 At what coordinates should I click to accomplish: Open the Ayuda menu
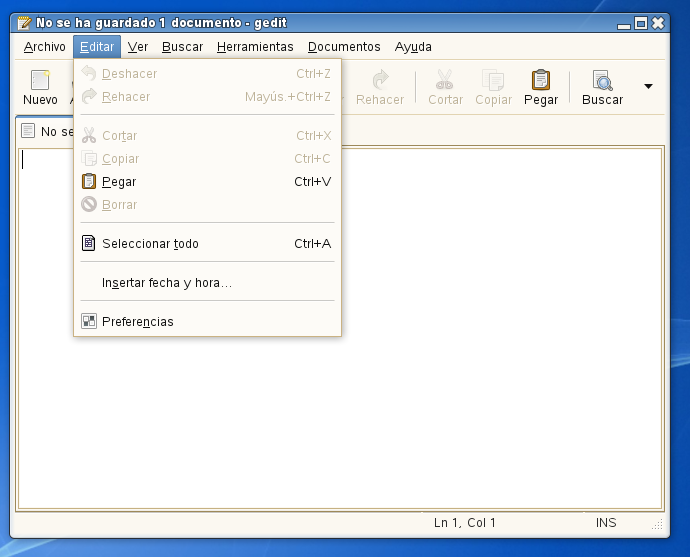coord(413,47)
